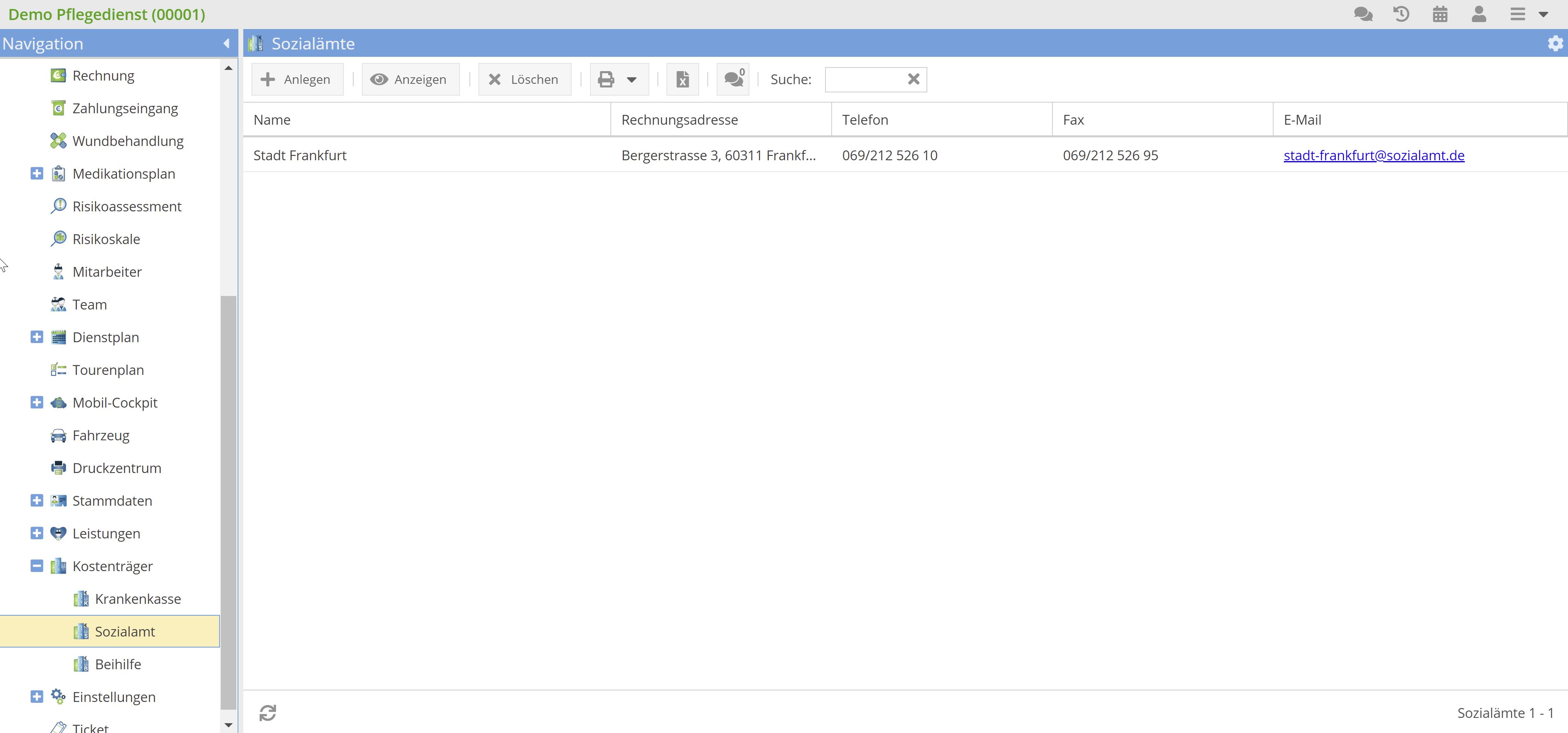The width and height of the screenshot is (1568, 733).
Task: Click the Löschen button
Action: point(525,79)
